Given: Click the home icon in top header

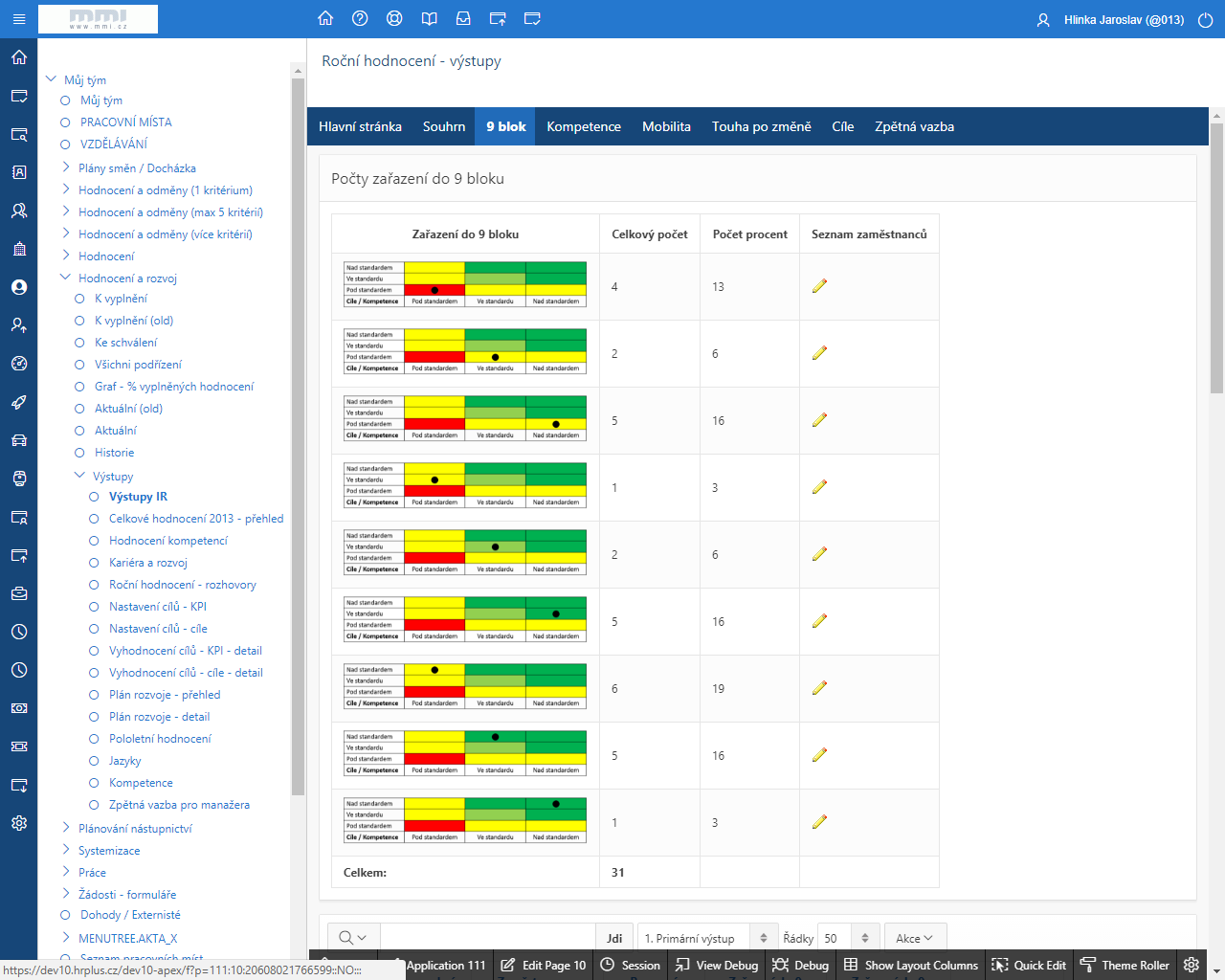Looking at the screenshot, I should pos(325,19).
